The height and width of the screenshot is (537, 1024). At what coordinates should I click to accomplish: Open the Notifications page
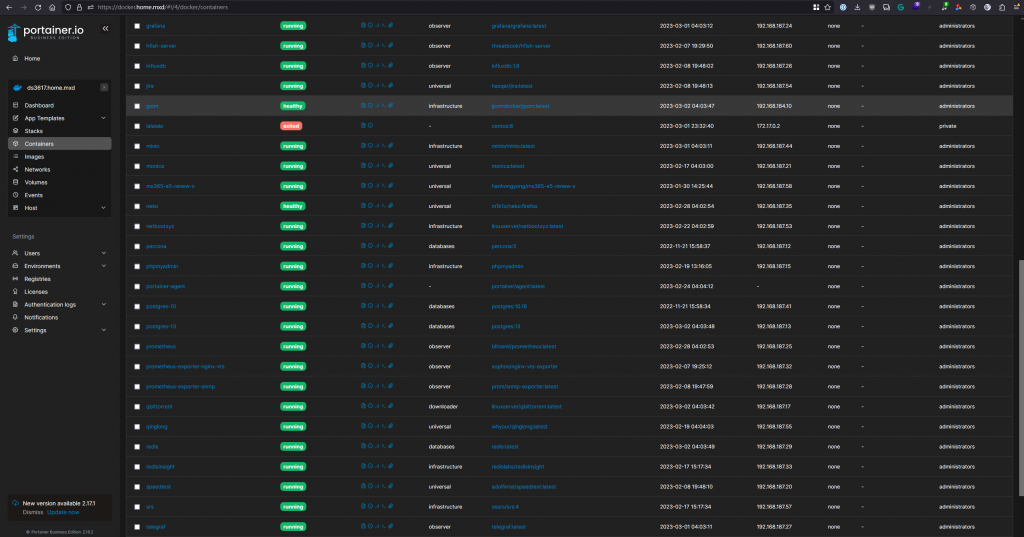click(41, 317)
